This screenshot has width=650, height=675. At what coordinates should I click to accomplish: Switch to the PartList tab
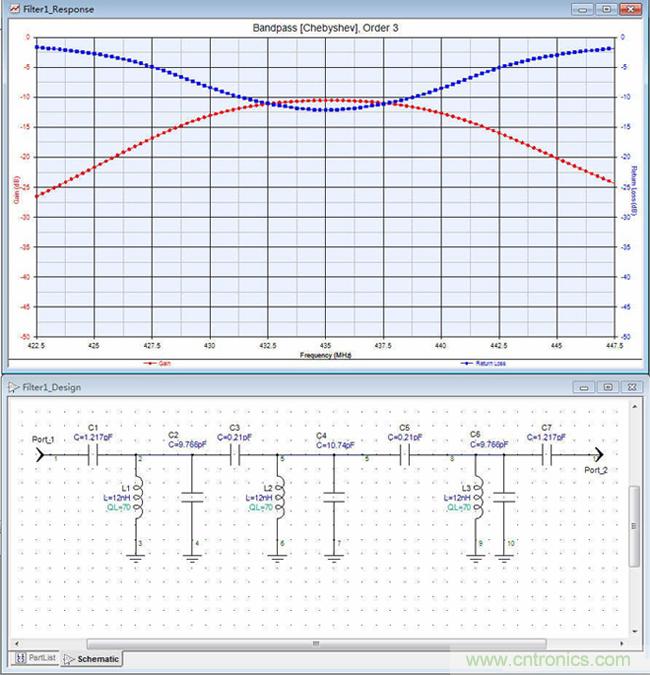pyautogui.click(x=36, y=658)
